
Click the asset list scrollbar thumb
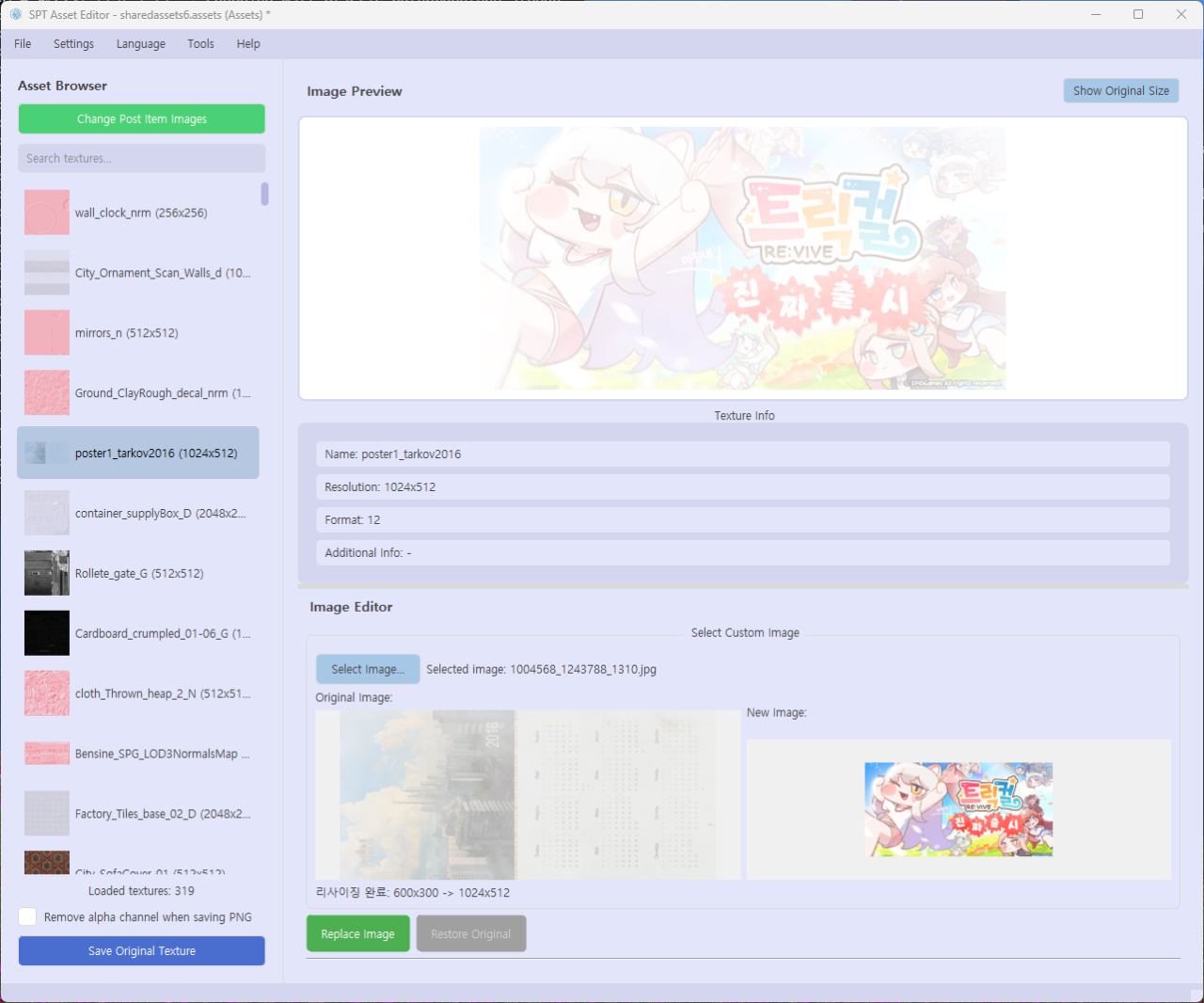[265, 194]
